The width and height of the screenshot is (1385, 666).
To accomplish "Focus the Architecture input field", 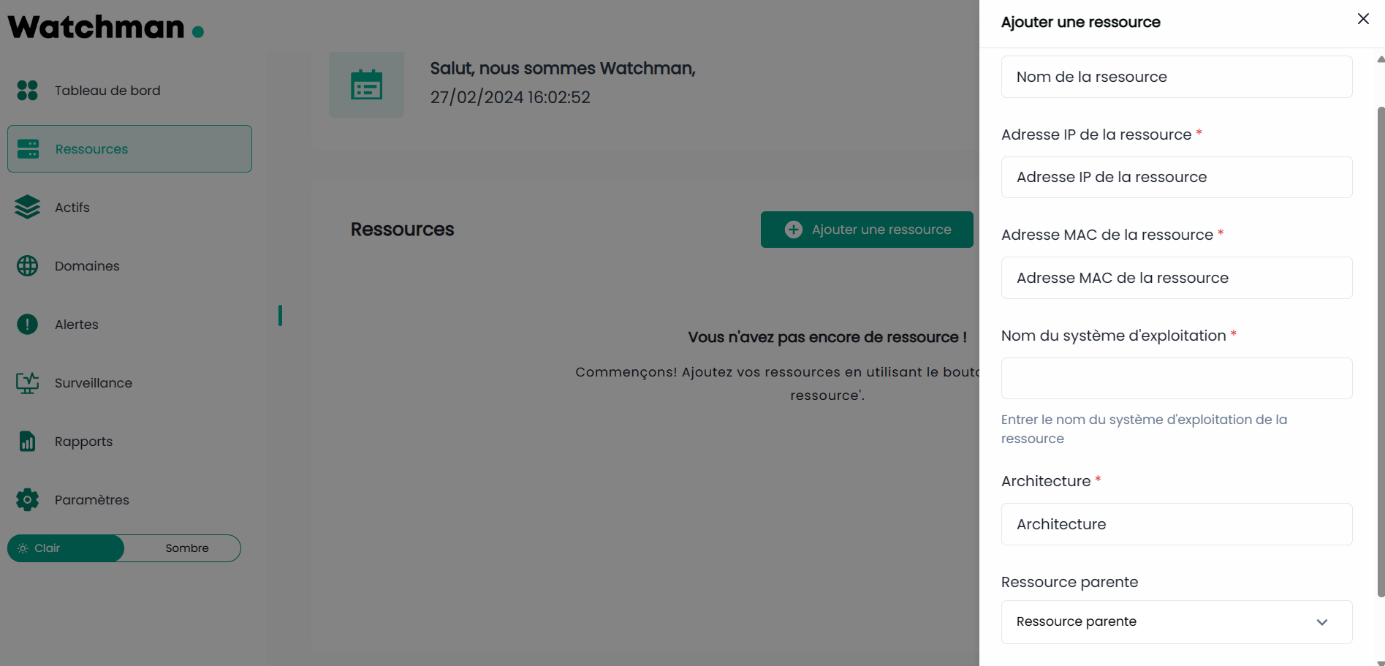I will 1176,524.
